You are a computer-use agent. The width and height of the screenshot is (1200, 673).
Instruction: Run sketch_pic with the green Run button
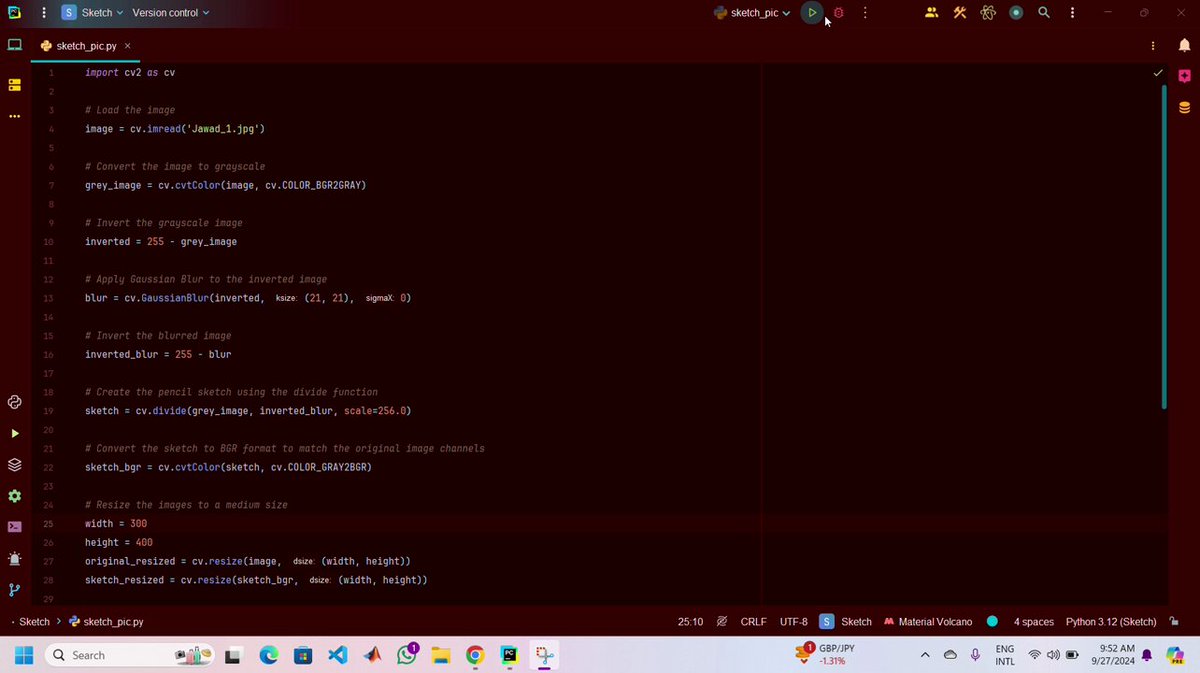click(812, 13)
